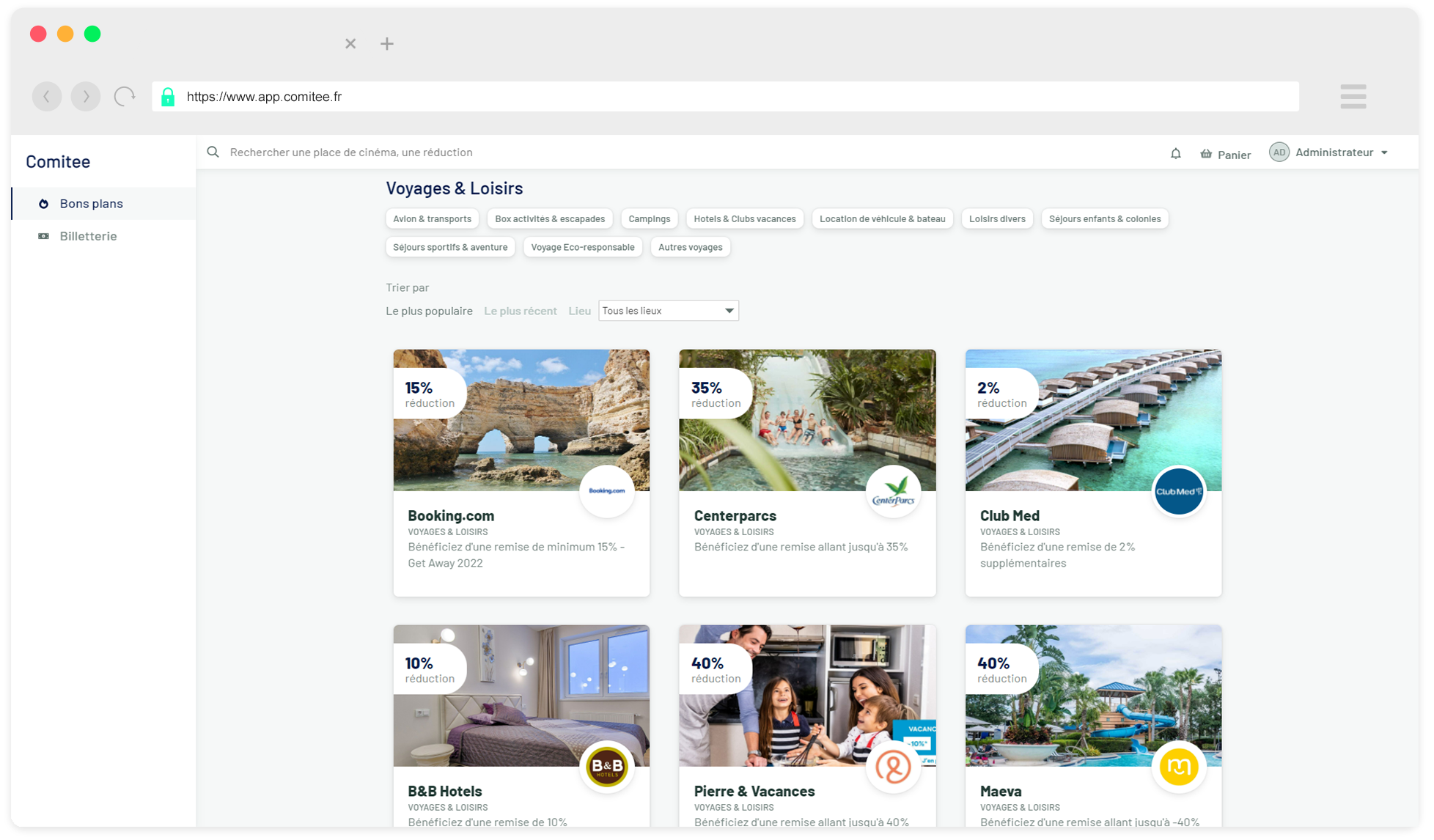Viewport: 1434px width, 840px height.
Task: Select Bons plans in the sidebar
Action: [x=91, y=204]
